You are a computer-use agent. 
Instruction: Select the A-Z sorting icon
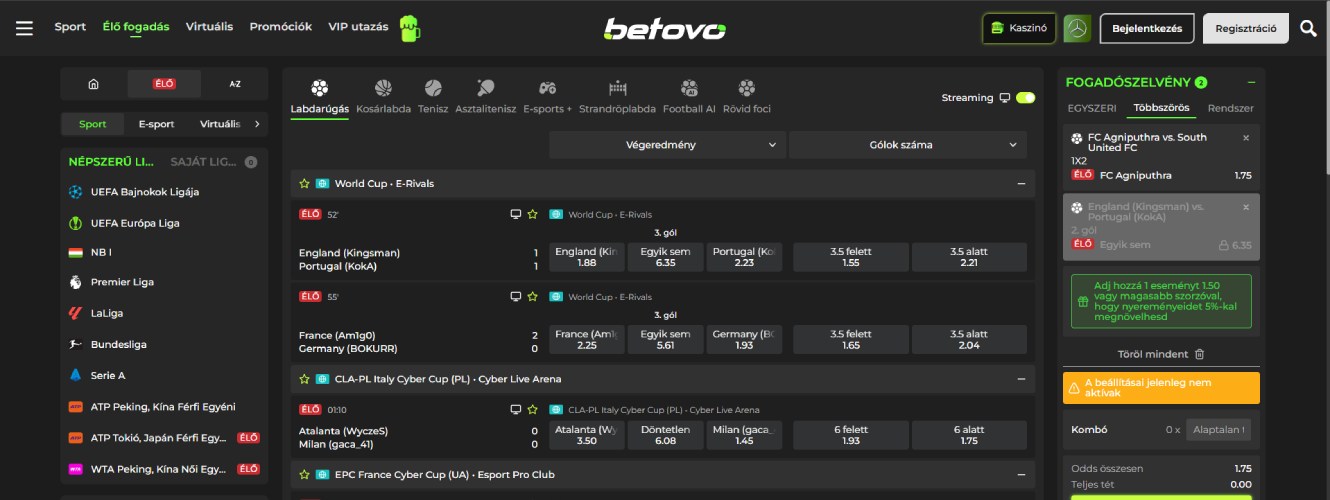[235, 84]
